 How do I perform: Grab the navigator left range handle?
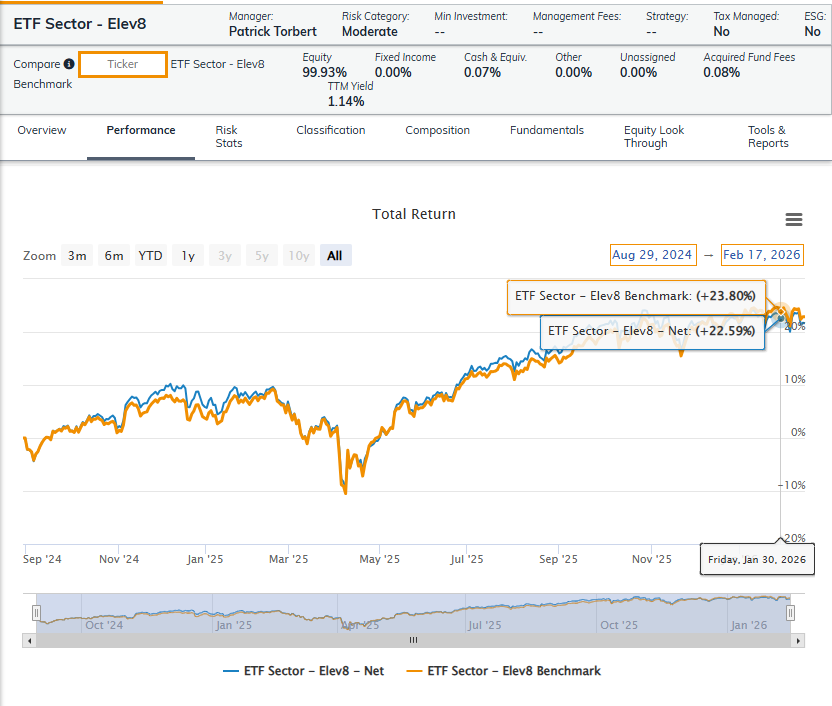(x=37, y=612)
